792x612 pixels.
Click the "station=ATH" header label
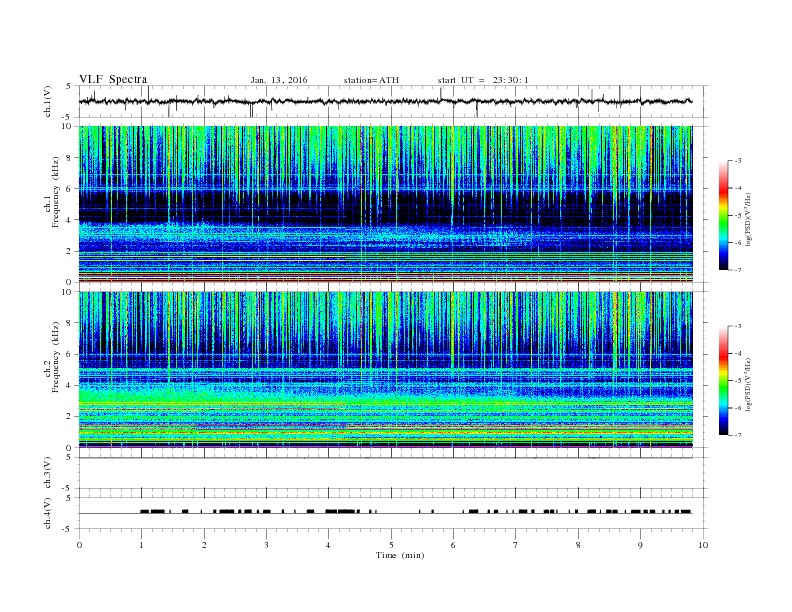click(x=371, y=80)
